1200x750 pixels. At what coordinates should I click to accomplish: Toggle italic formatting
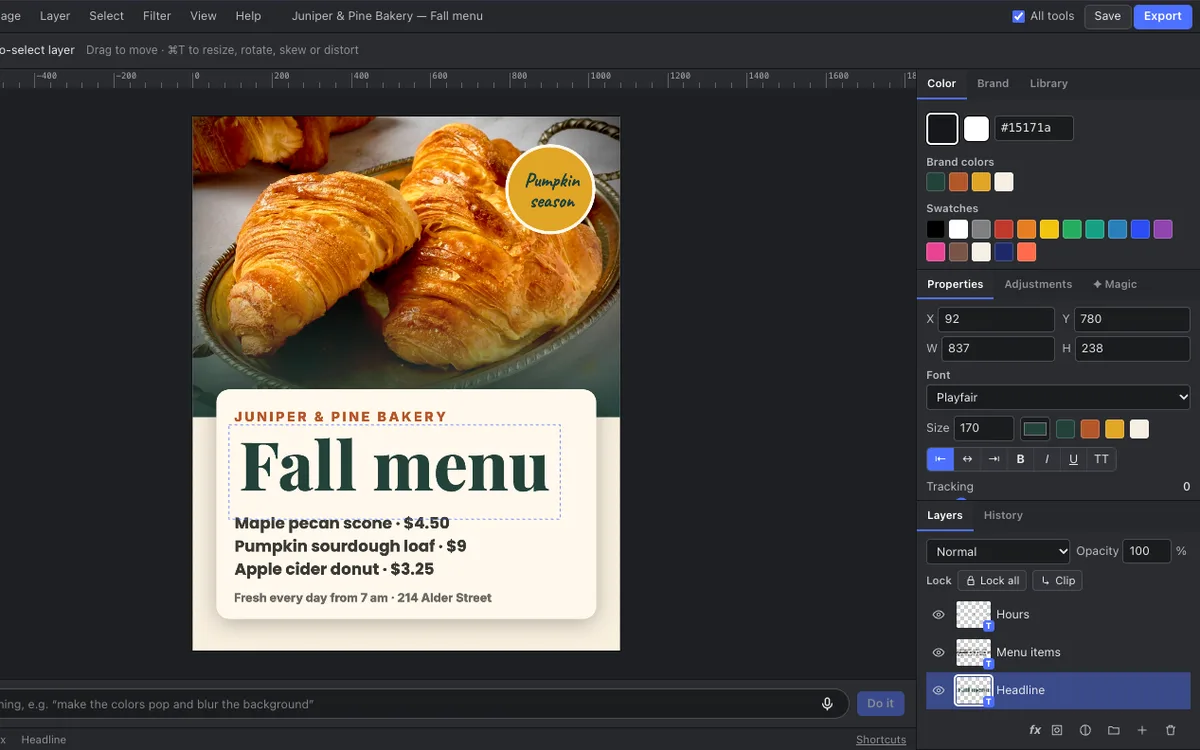1047,459
